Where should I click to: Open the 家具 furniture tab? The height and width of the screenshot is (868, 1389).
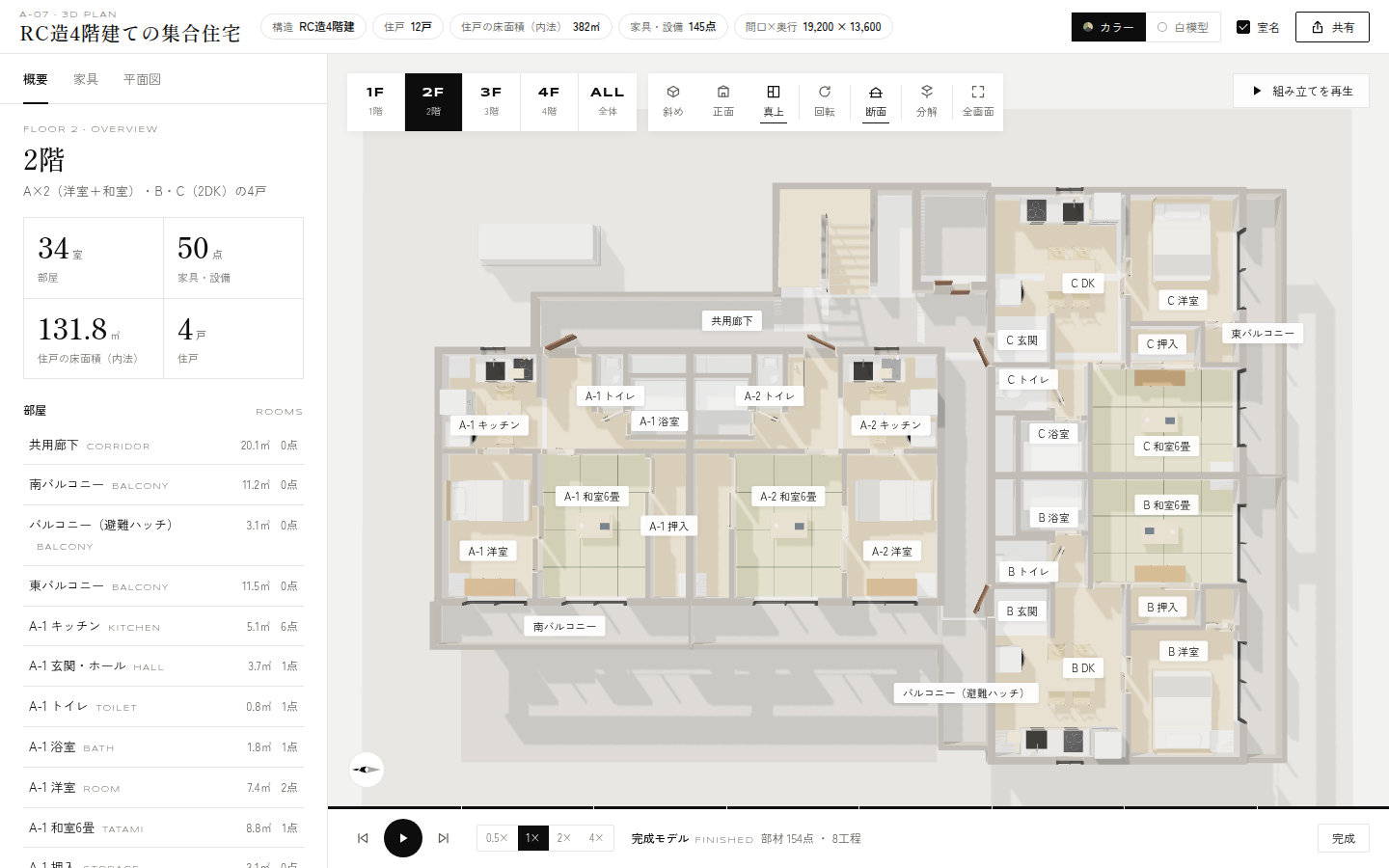coord(86,80)
